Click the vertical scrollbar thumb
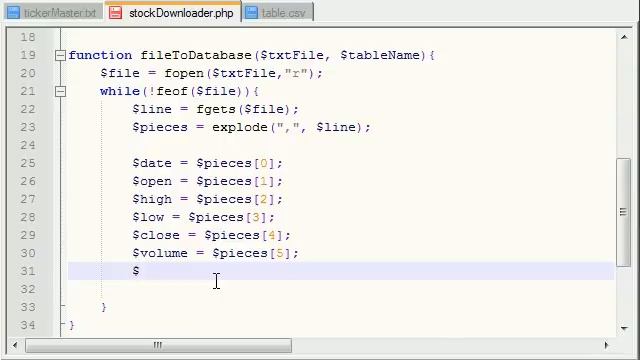The width and height of the screenshot is (640, 360). point(623,212)
